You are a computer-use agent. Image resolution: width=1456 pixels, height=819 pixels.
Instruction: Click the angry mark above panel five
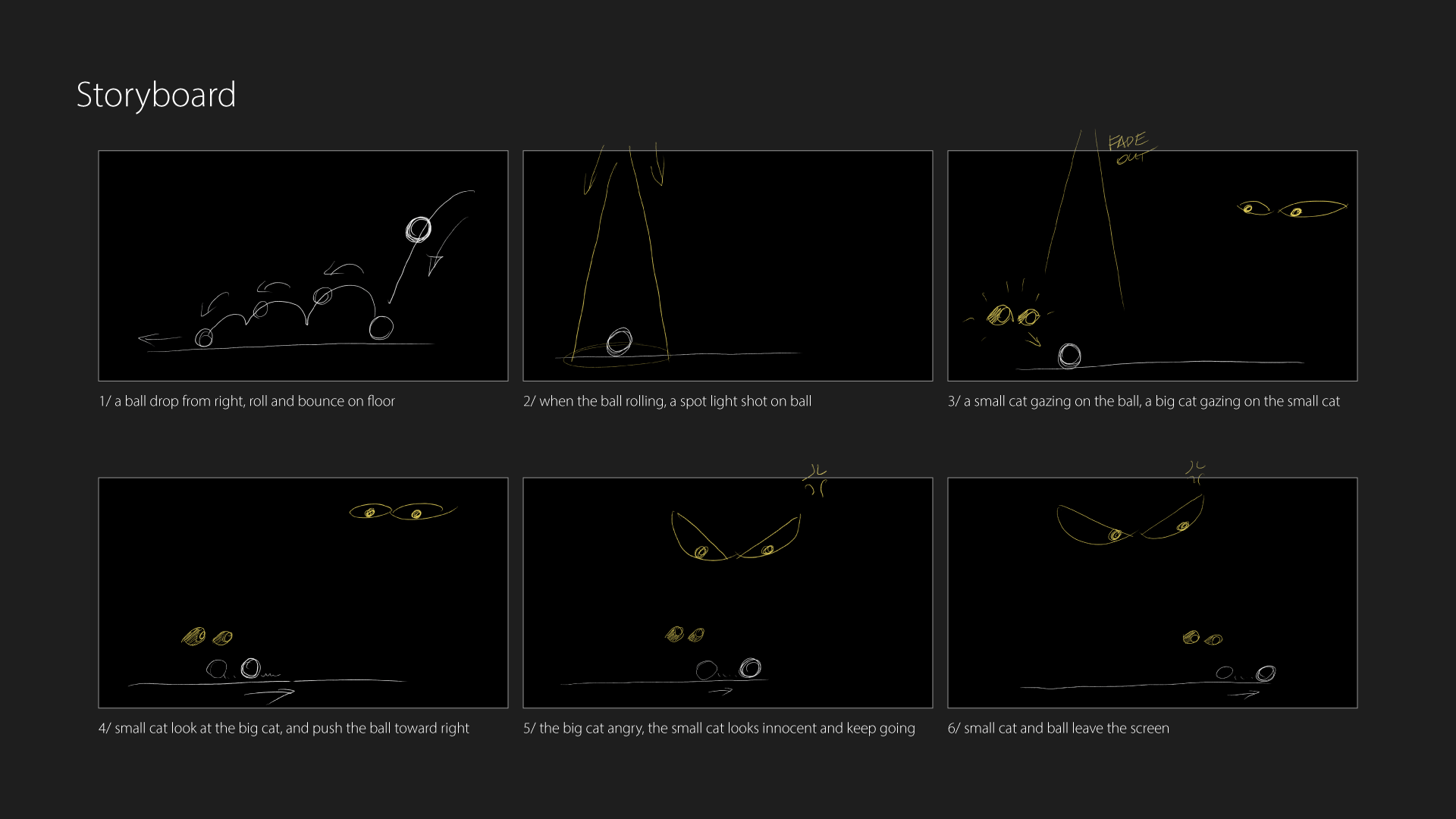pyautogui.click(x=815, y=481)
